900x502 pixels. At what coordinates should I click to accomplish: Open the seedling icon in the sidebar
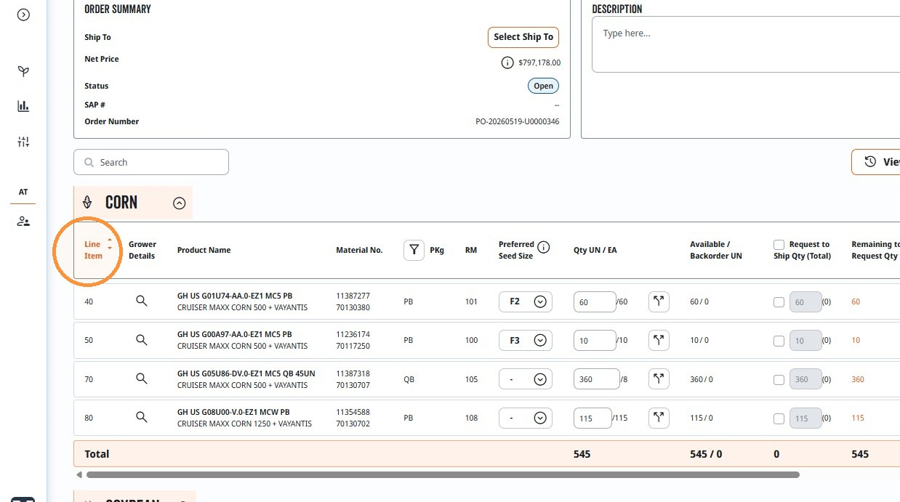(23, 71)
